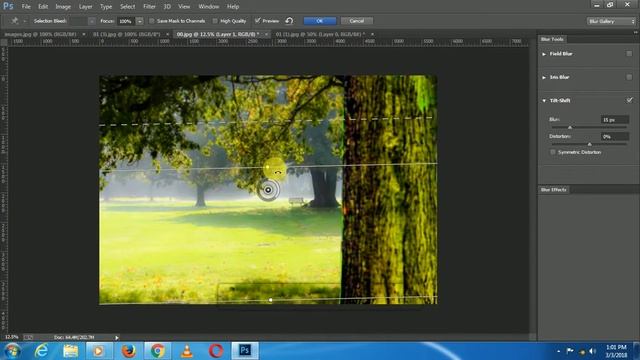Click the tilt-shift center pin on canvas
The width and height of the screenshot is (640, 360).
pos(268,190)
